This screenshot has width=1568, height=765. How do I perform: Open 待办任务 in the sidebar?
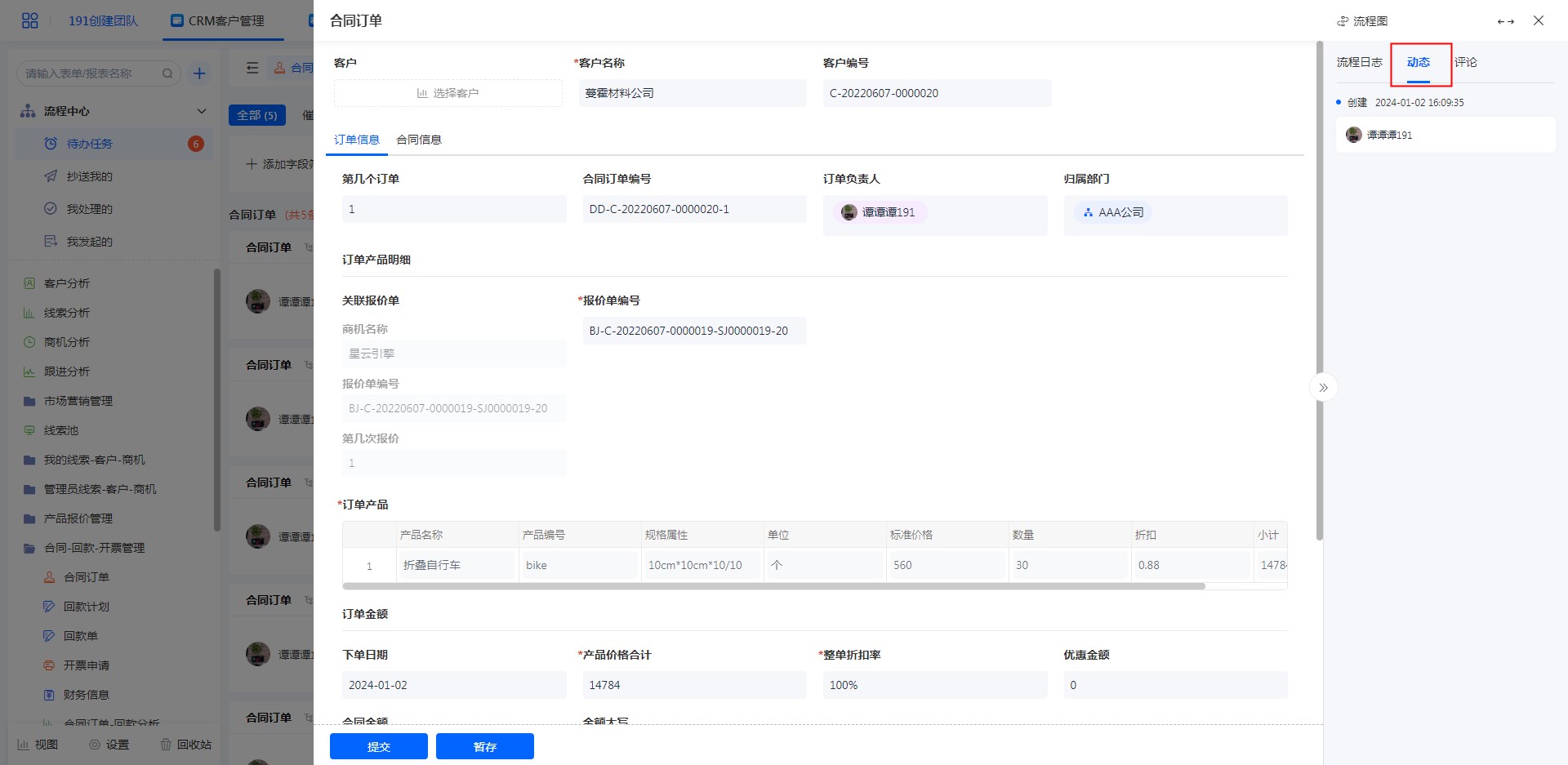pyautogui.click(x=90, y=144)
